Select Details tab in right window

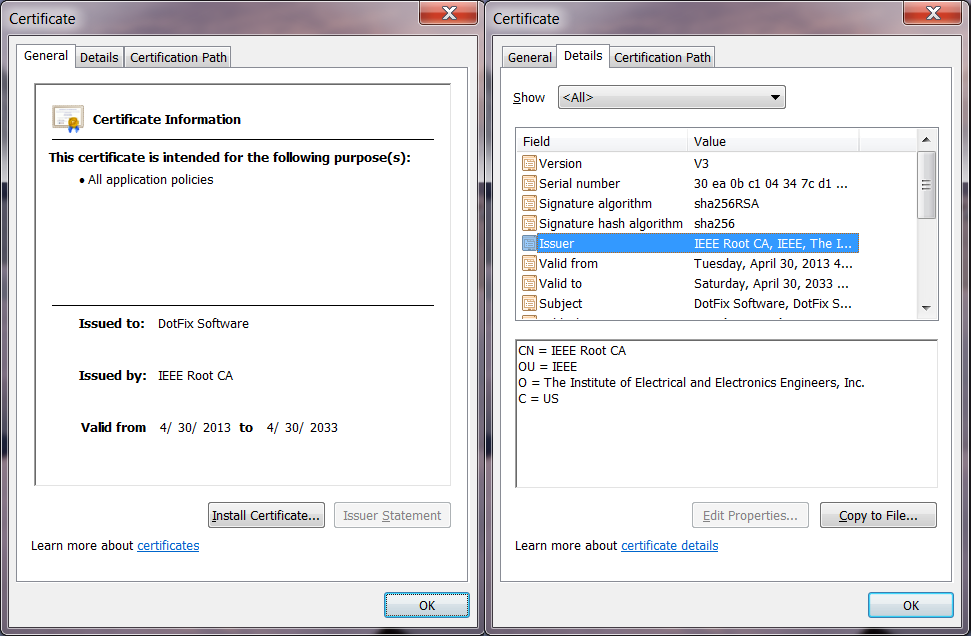583,56
